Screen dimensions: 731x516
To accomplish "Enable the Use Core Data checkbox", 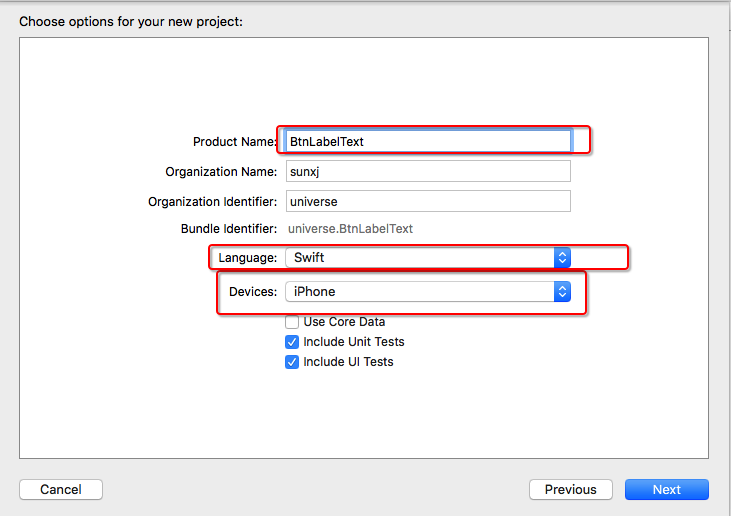I will 292,322.
